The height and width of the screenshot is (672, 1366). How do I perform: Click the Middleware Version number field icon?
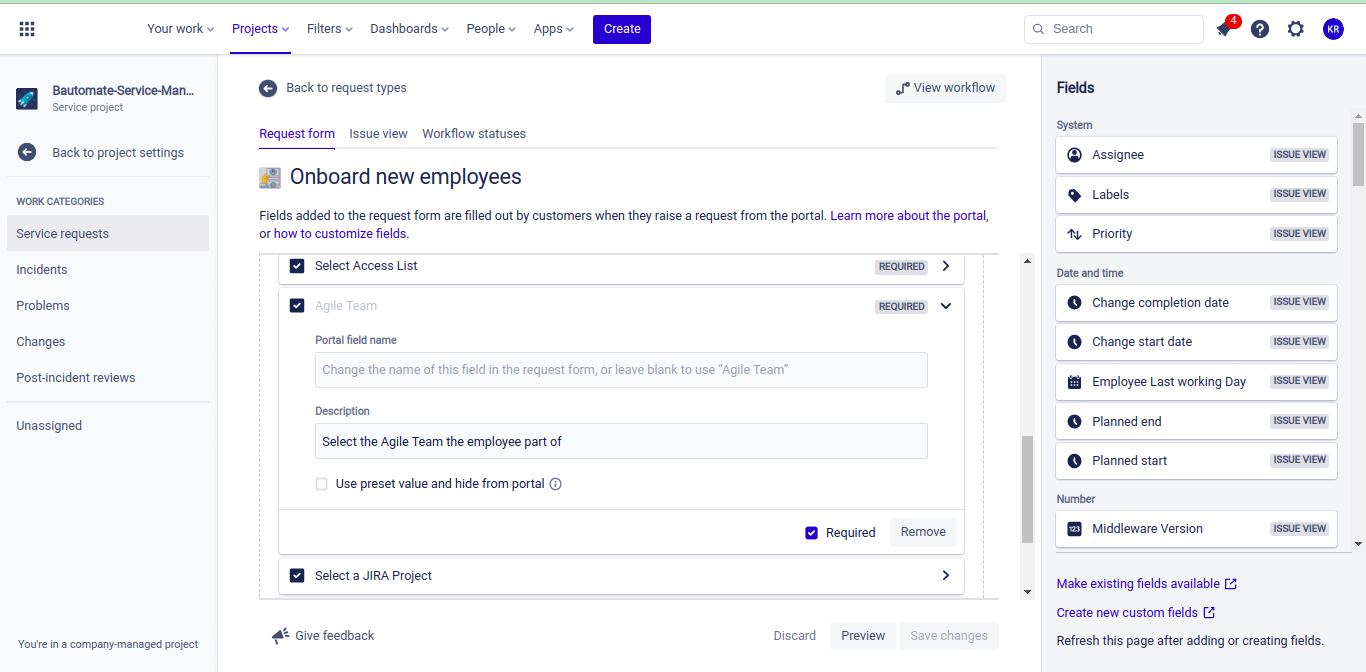coord(1074,529)
